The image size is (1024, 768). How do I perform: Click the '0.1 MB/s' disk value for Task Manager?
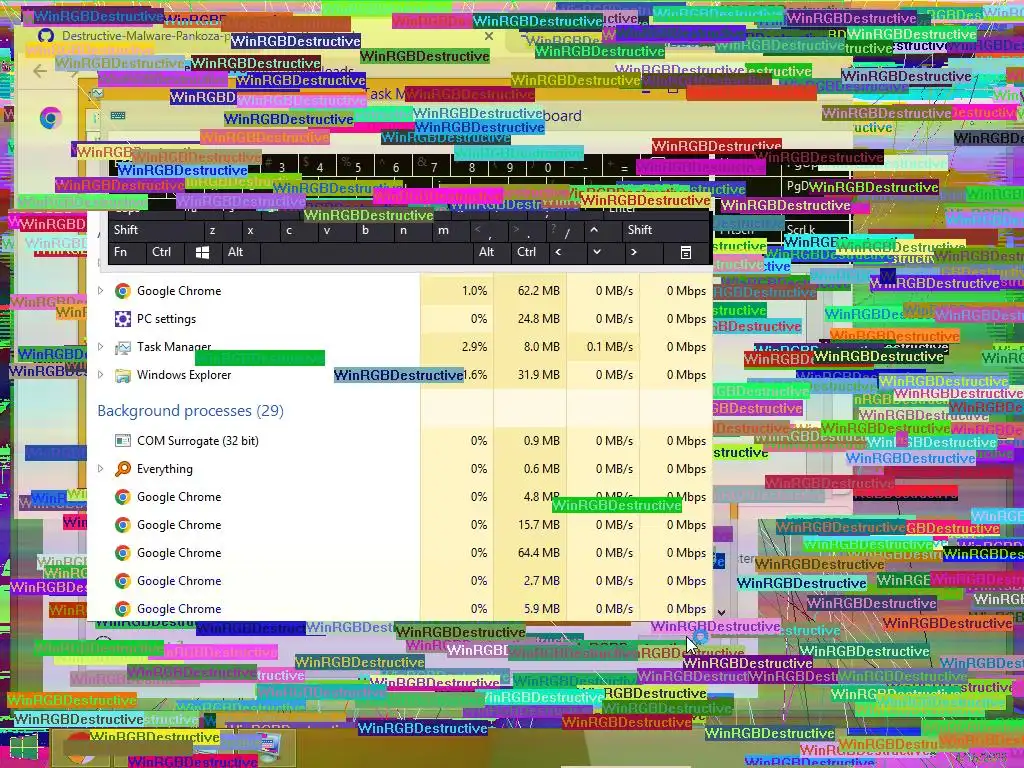609,347
